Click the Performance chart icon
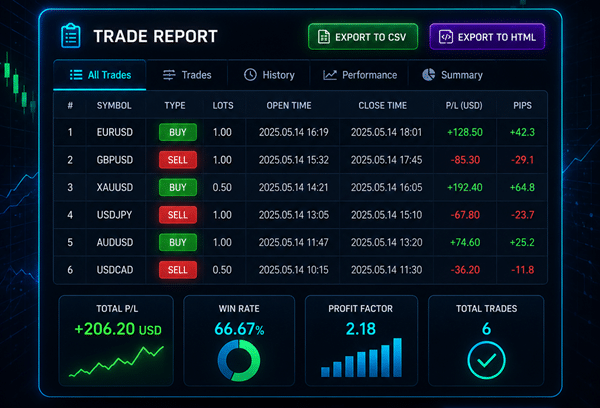Screen dimensions: 600x408 (x=330, y=75)
